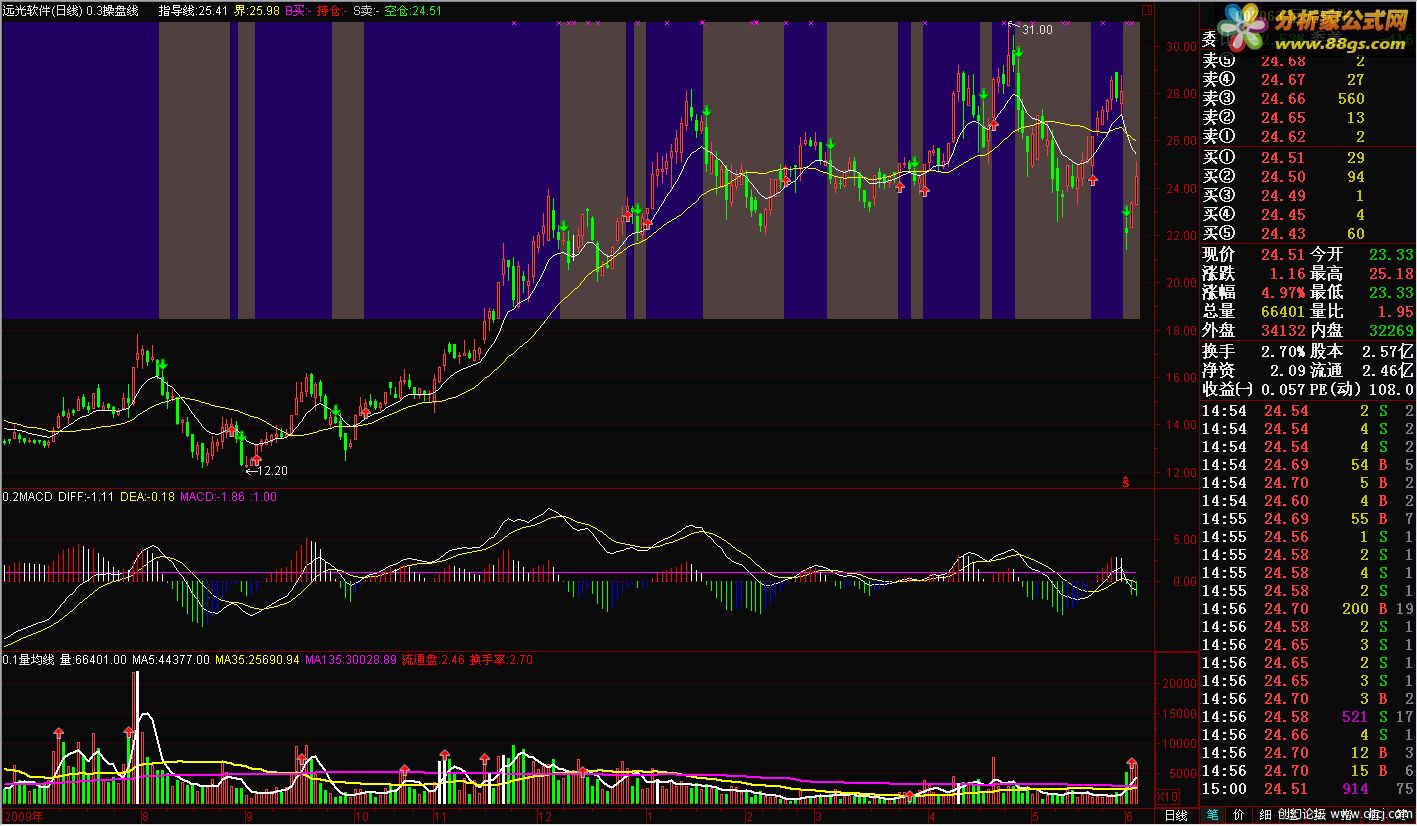The width and height of the screenshot is (1417, 826).
Task: Click the 2009年 label on the time axis
Action: (24, 816)
